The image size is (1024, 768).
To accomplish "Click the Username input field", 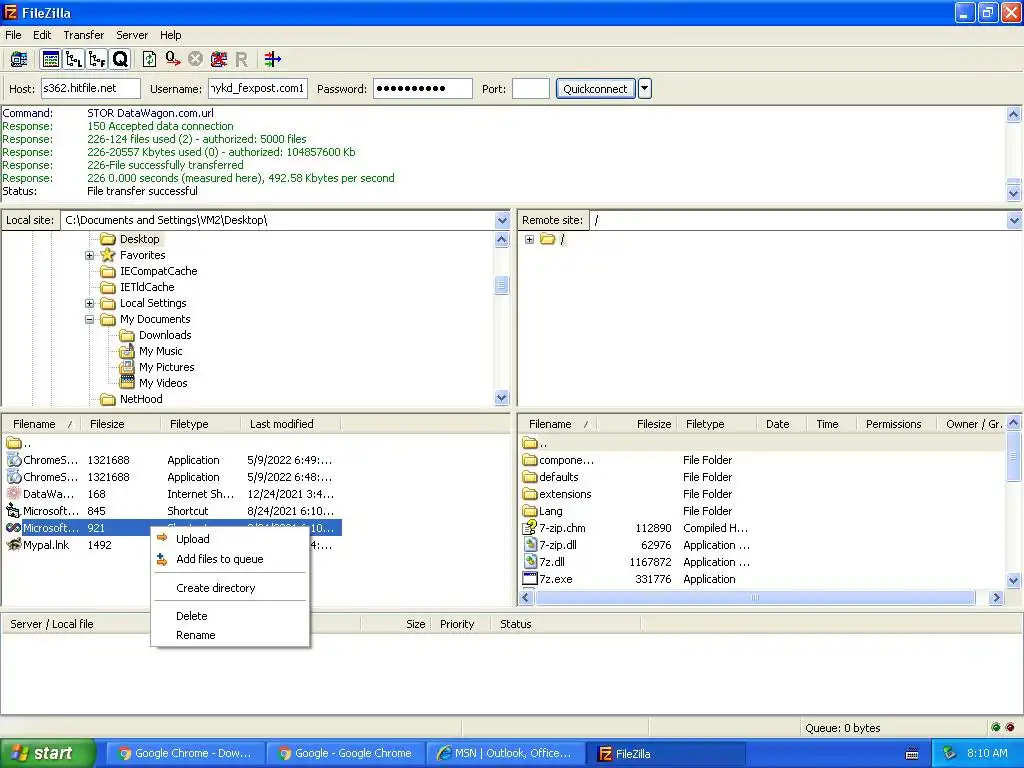I will coord(258,88).
